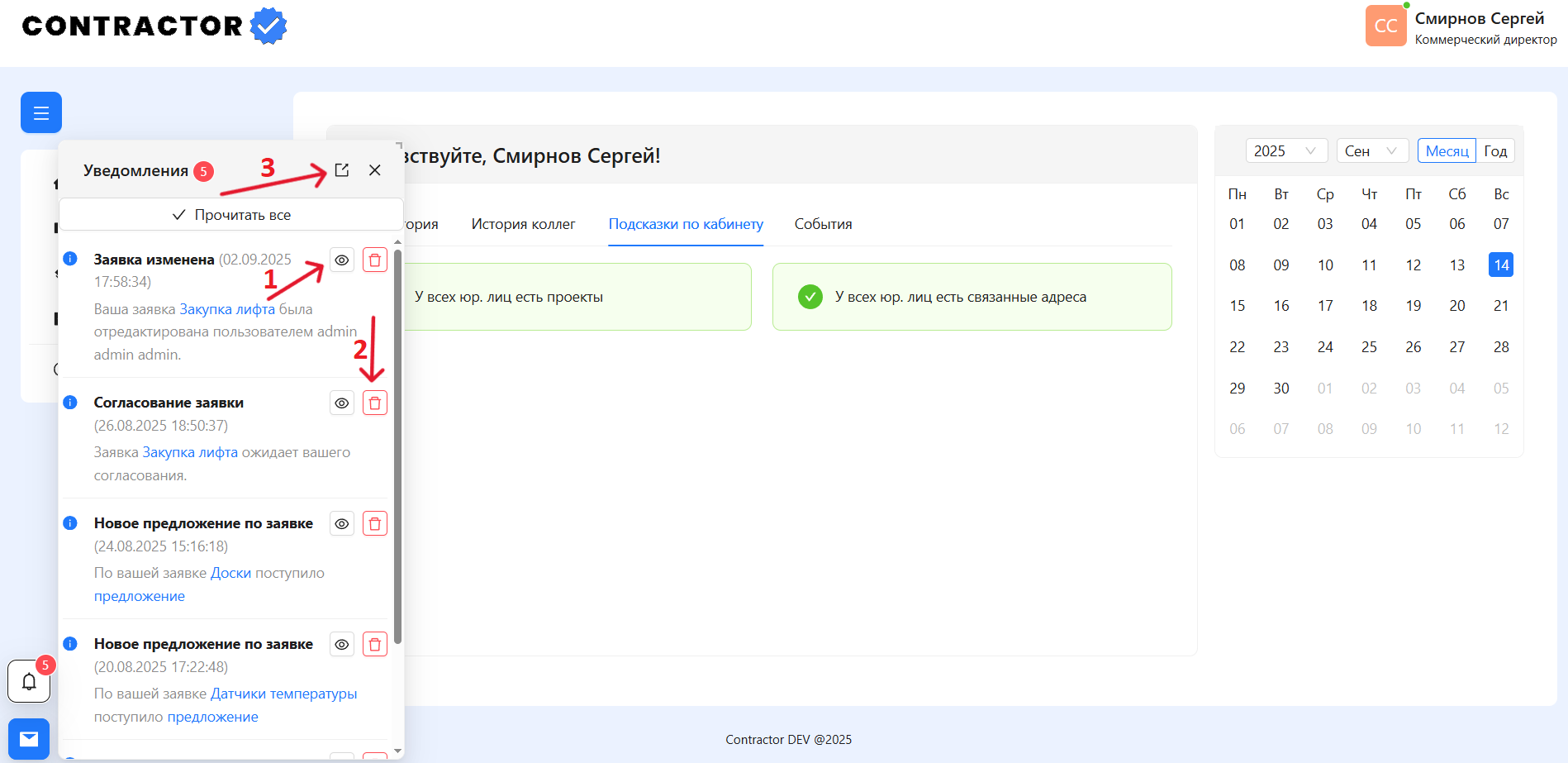Switch calendar to 'Год' view
Screen dimensions: 1568x763
[x=1495, y=151]
